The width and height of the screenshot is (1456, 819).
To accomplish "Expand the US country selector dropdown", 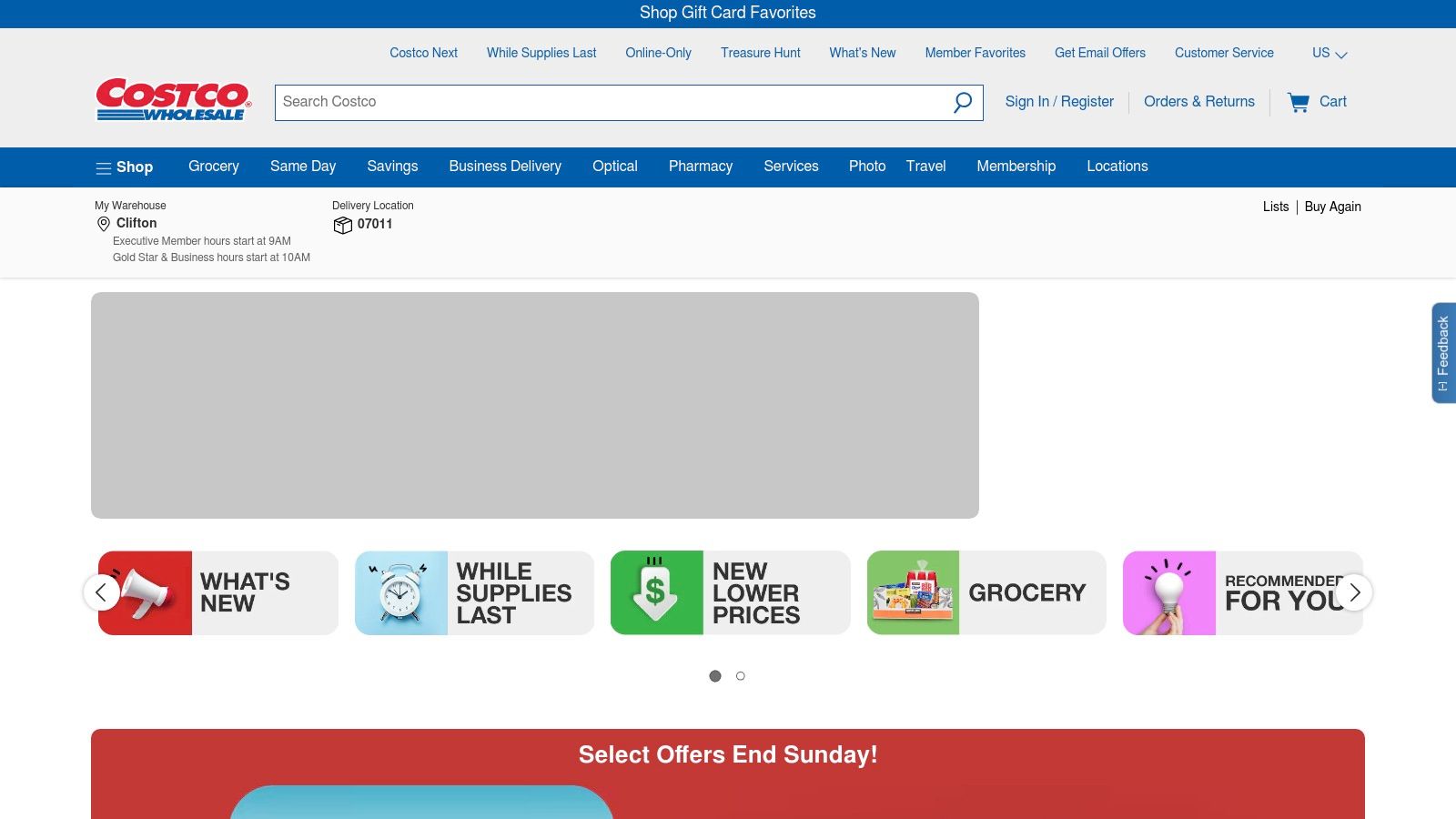I will [x=1330, y=54].
